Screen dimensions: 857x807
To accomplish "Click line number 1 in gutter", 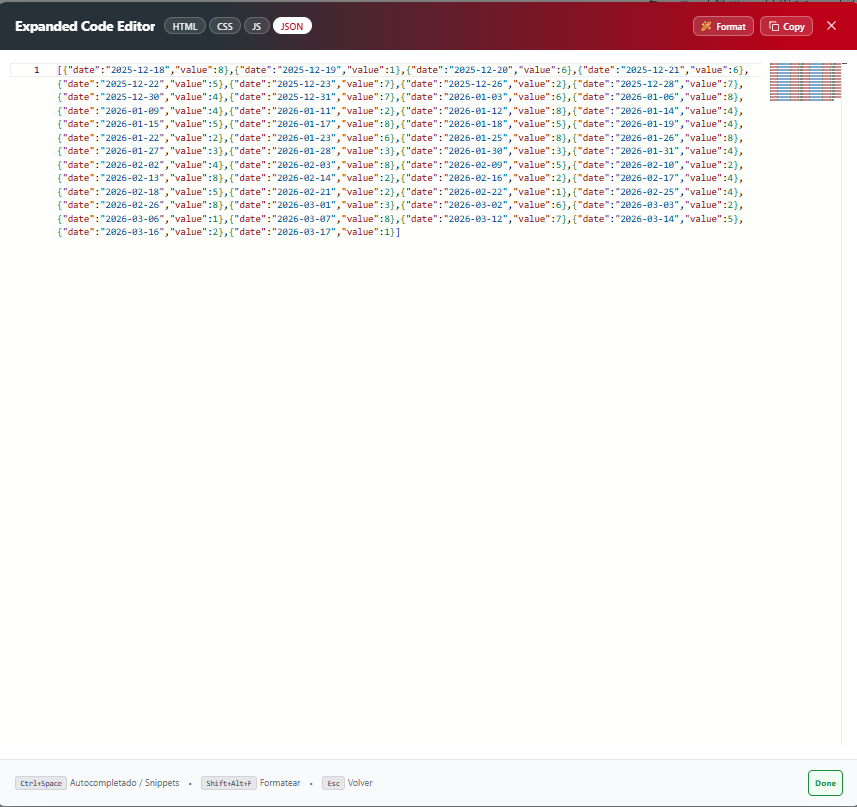I will tap(37, 70).
